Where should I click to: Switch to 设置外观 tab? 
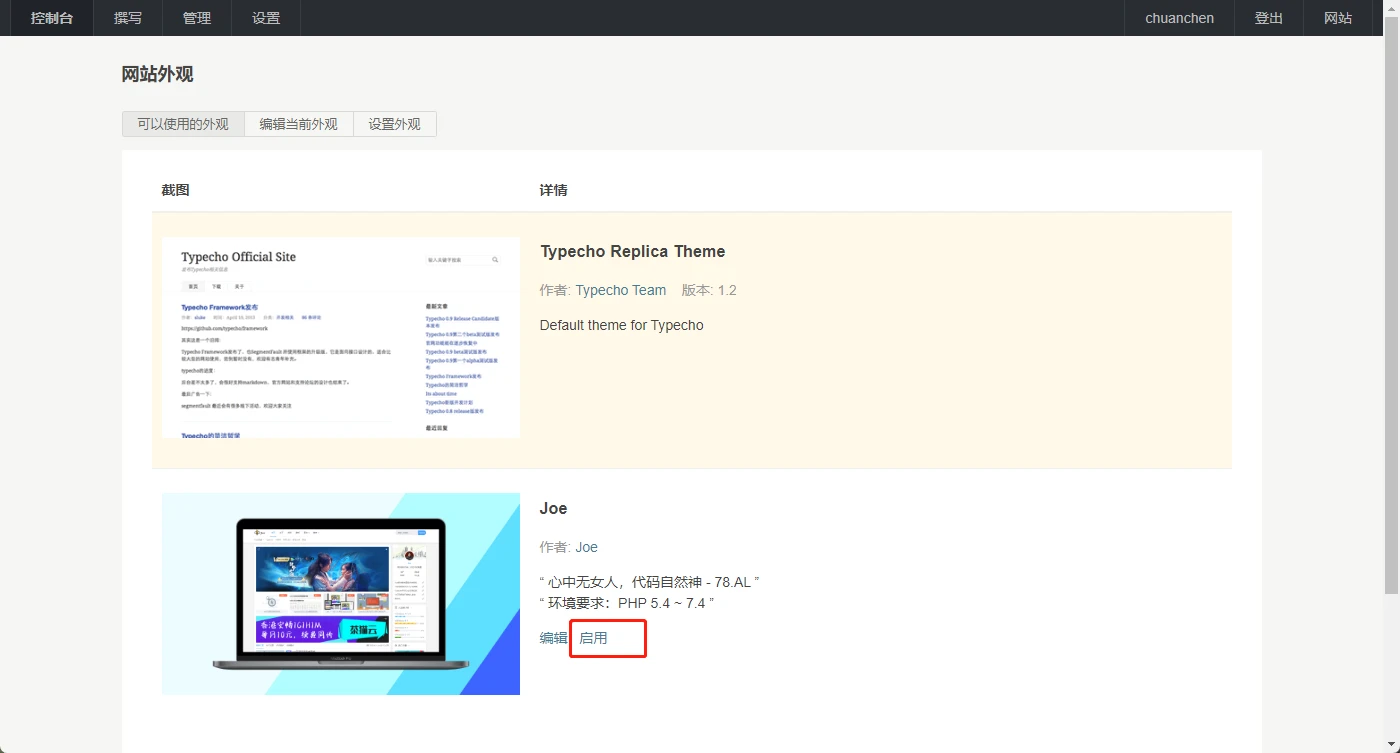(x=394, y=124)
